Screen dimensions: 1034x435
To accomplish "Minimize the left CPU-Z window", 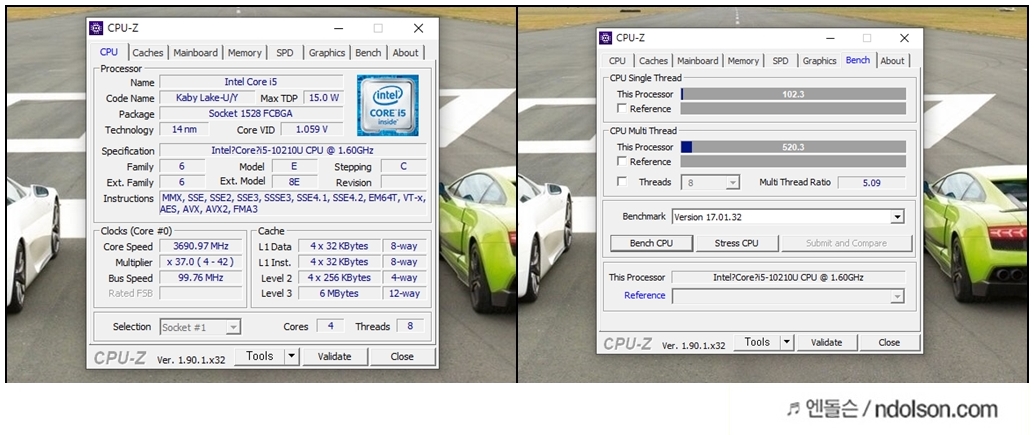I will pyautogui.click(x=338, y=28).
